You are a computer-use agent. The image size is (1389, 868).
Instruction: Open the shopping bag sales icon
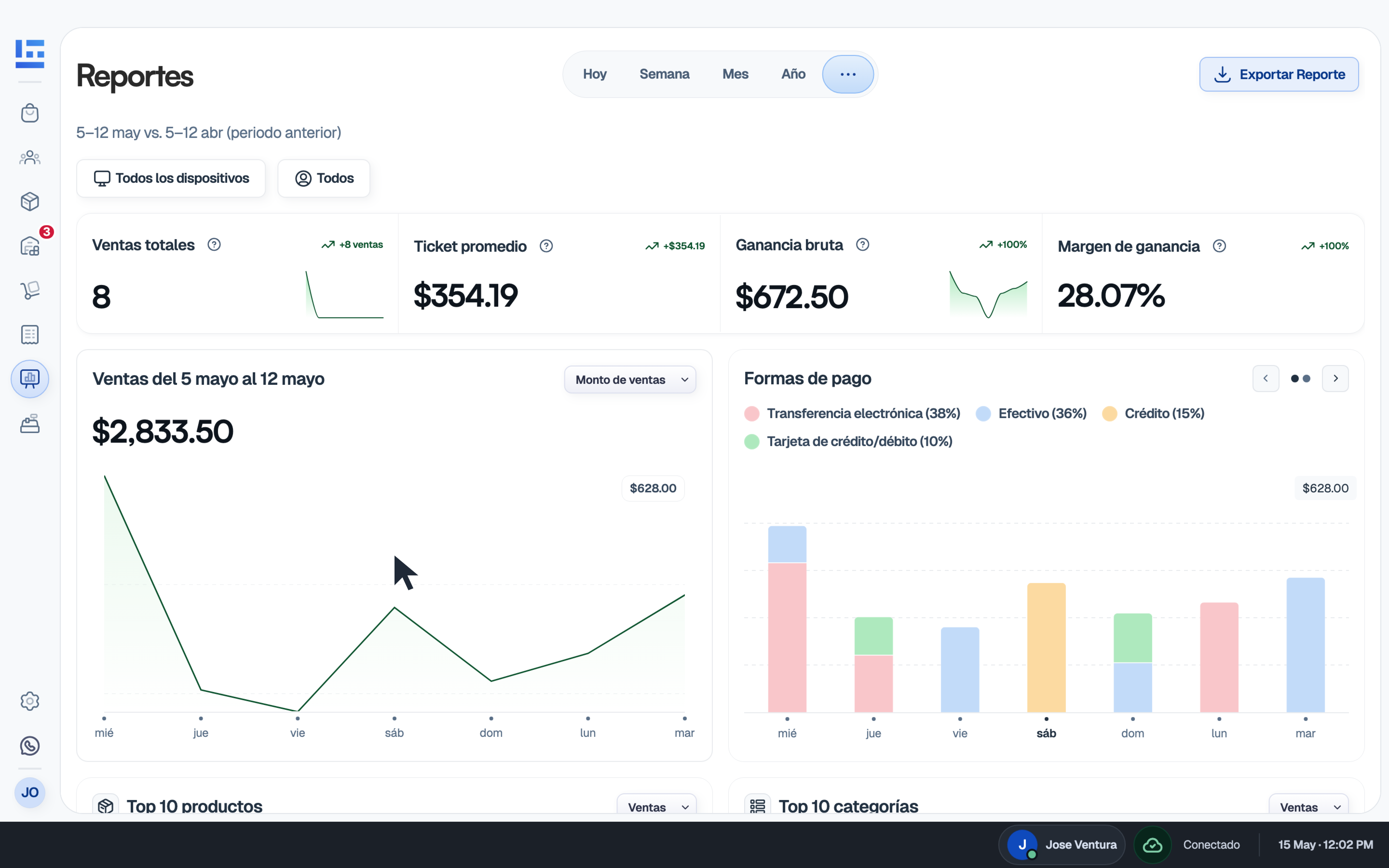[30, 113]
